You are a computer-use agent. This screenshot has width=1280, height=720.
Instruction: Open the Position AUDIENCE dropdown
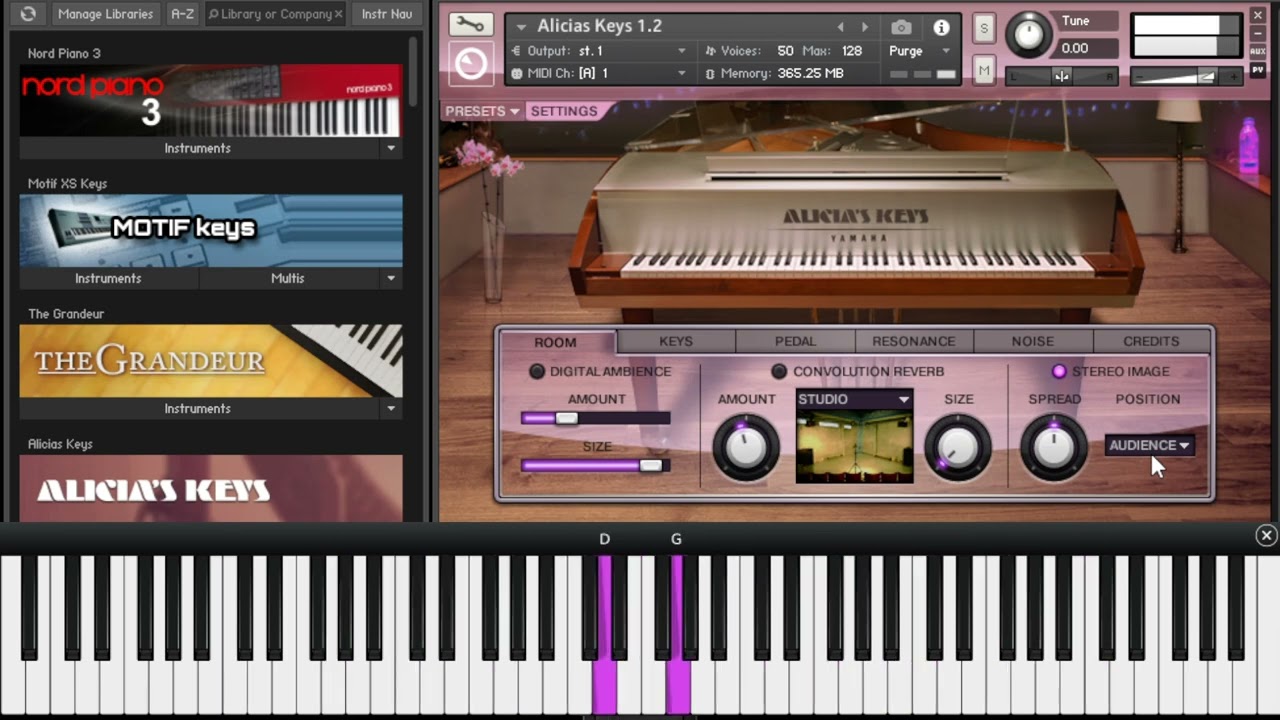click(x=1150, y=445)
